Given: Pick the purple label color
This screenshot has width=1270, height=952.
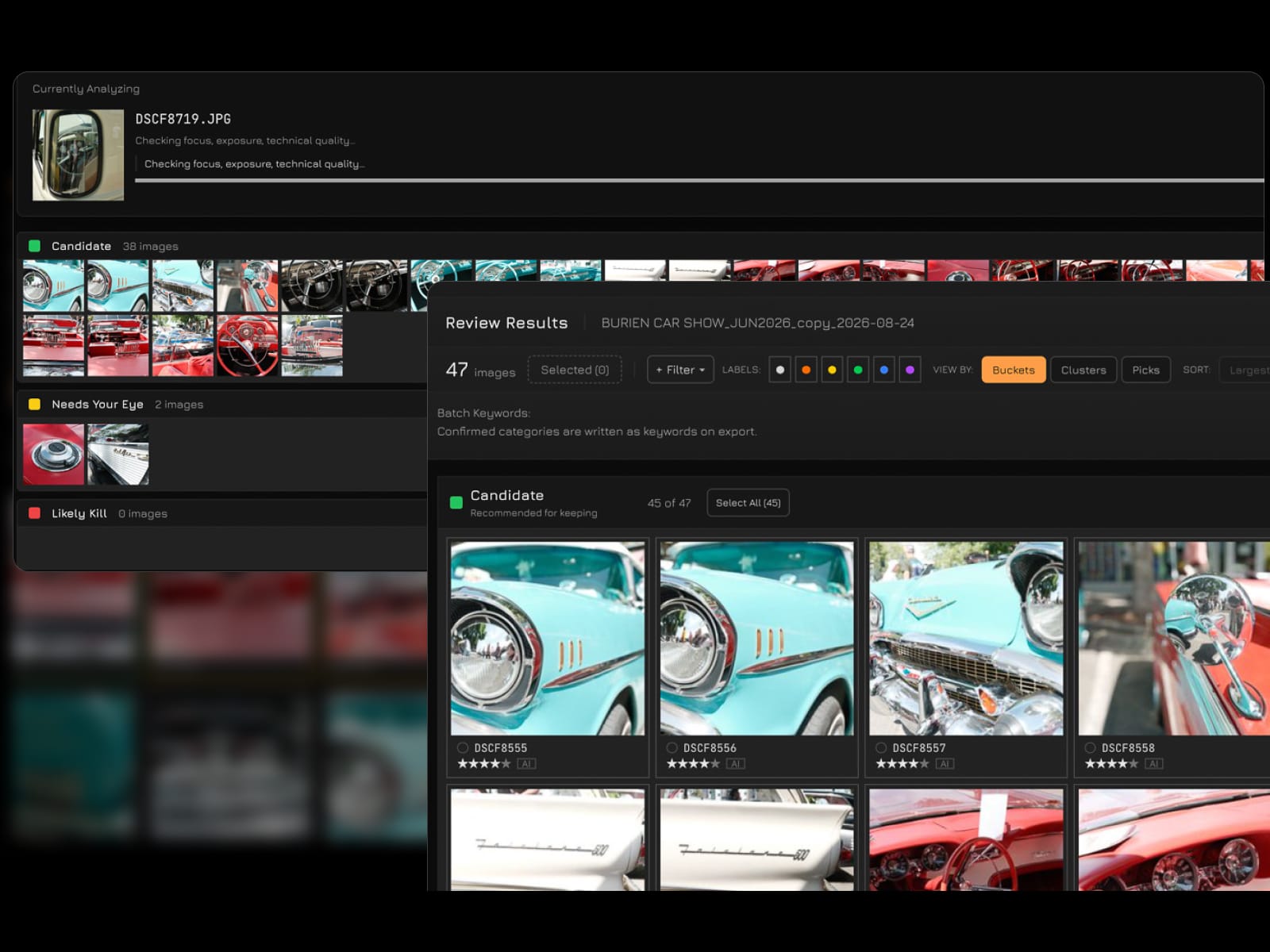Looking at the screenshot, I should [910, 370].
